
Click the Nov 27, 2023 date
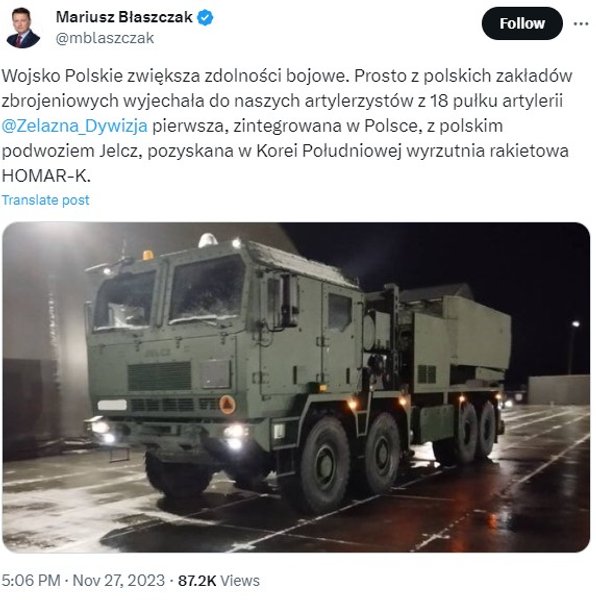click(119, 580)
